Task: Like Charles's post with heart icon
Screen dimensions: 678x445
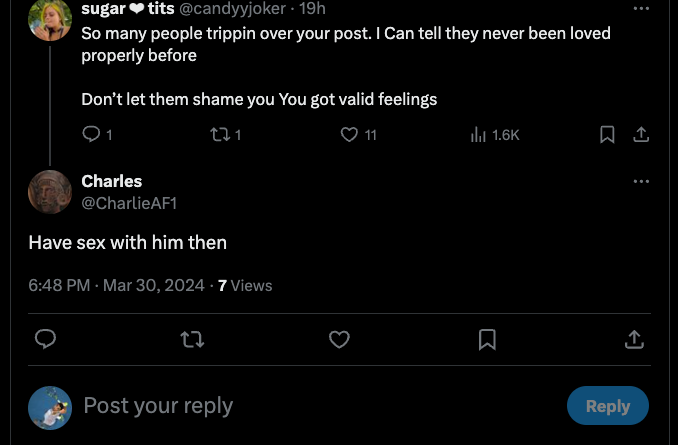Action: pos(339,339)
